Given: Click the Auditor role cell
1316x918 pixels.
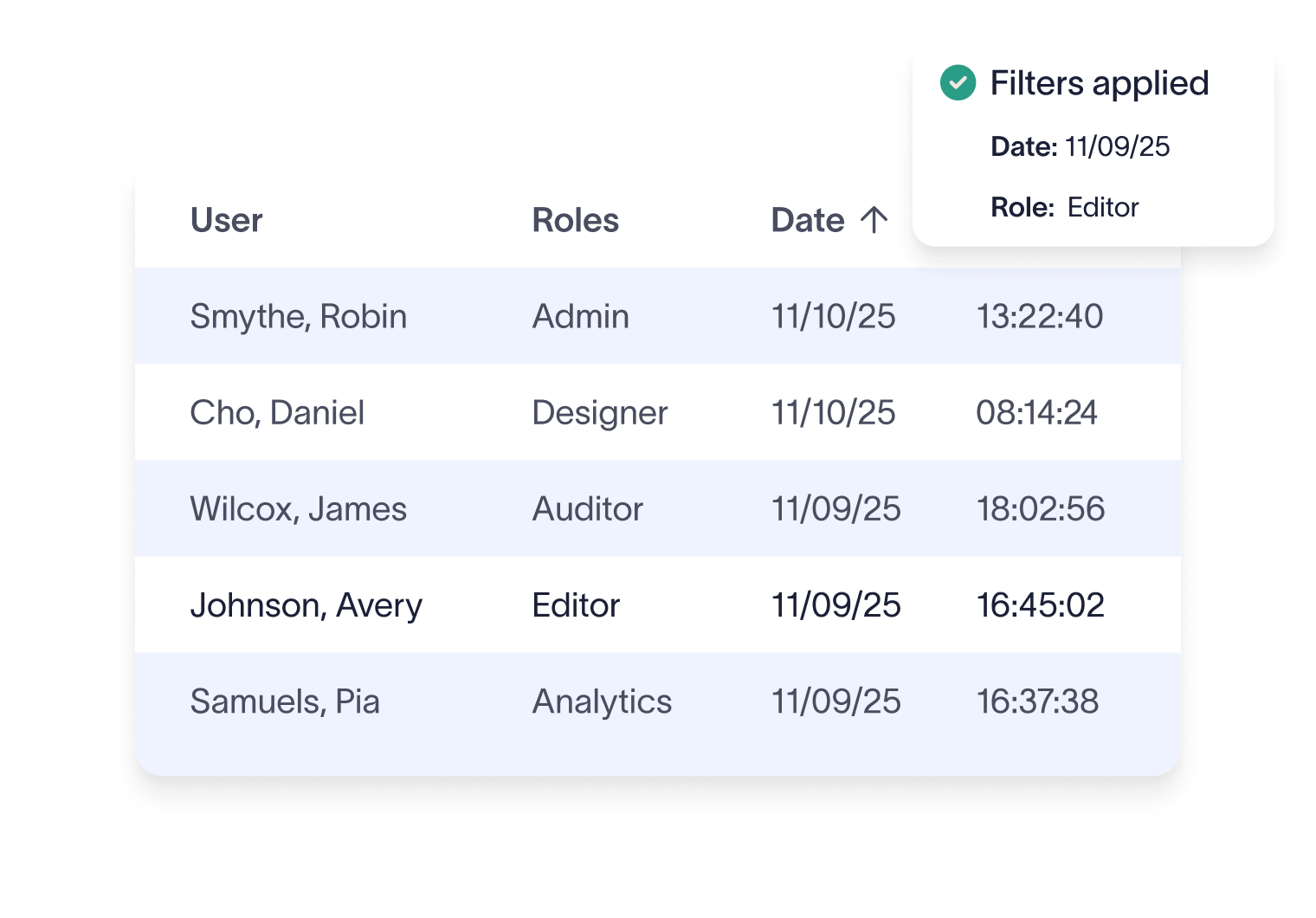Looking at the screenshot, I should pos(587,508).
